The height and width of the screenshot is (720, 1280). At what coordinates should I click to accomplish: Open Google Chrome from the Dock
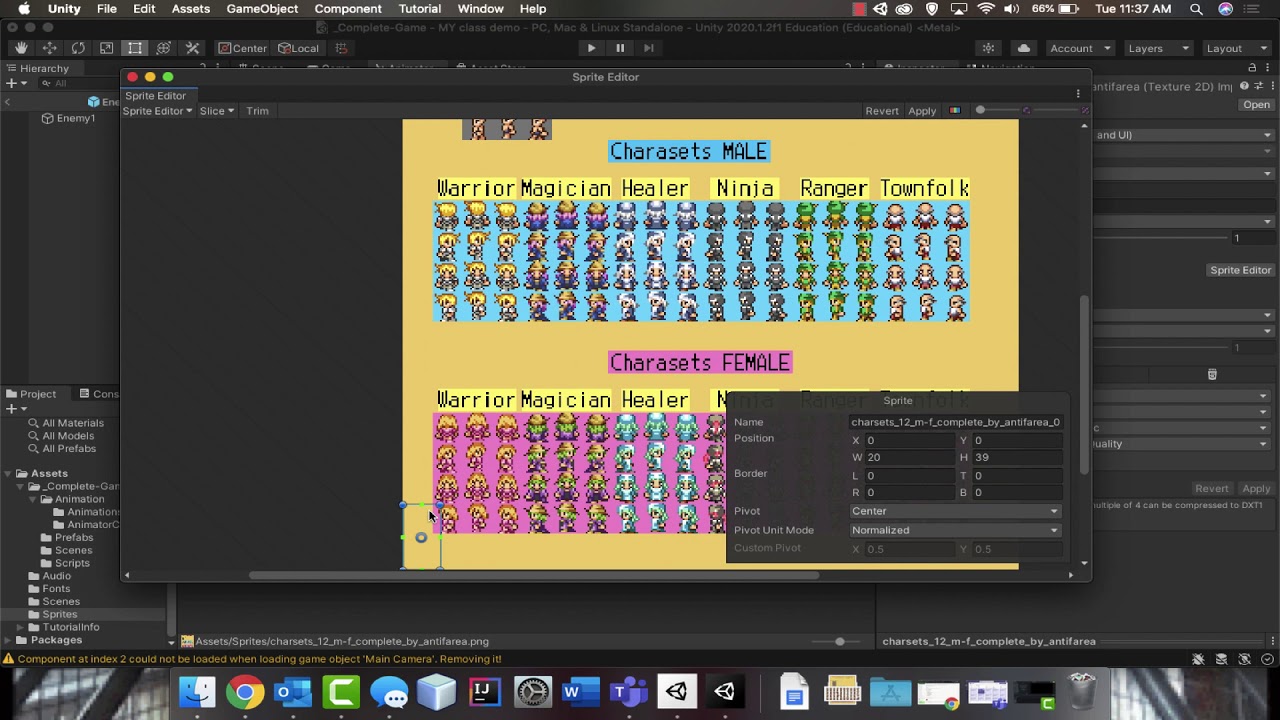click(245, 692)
